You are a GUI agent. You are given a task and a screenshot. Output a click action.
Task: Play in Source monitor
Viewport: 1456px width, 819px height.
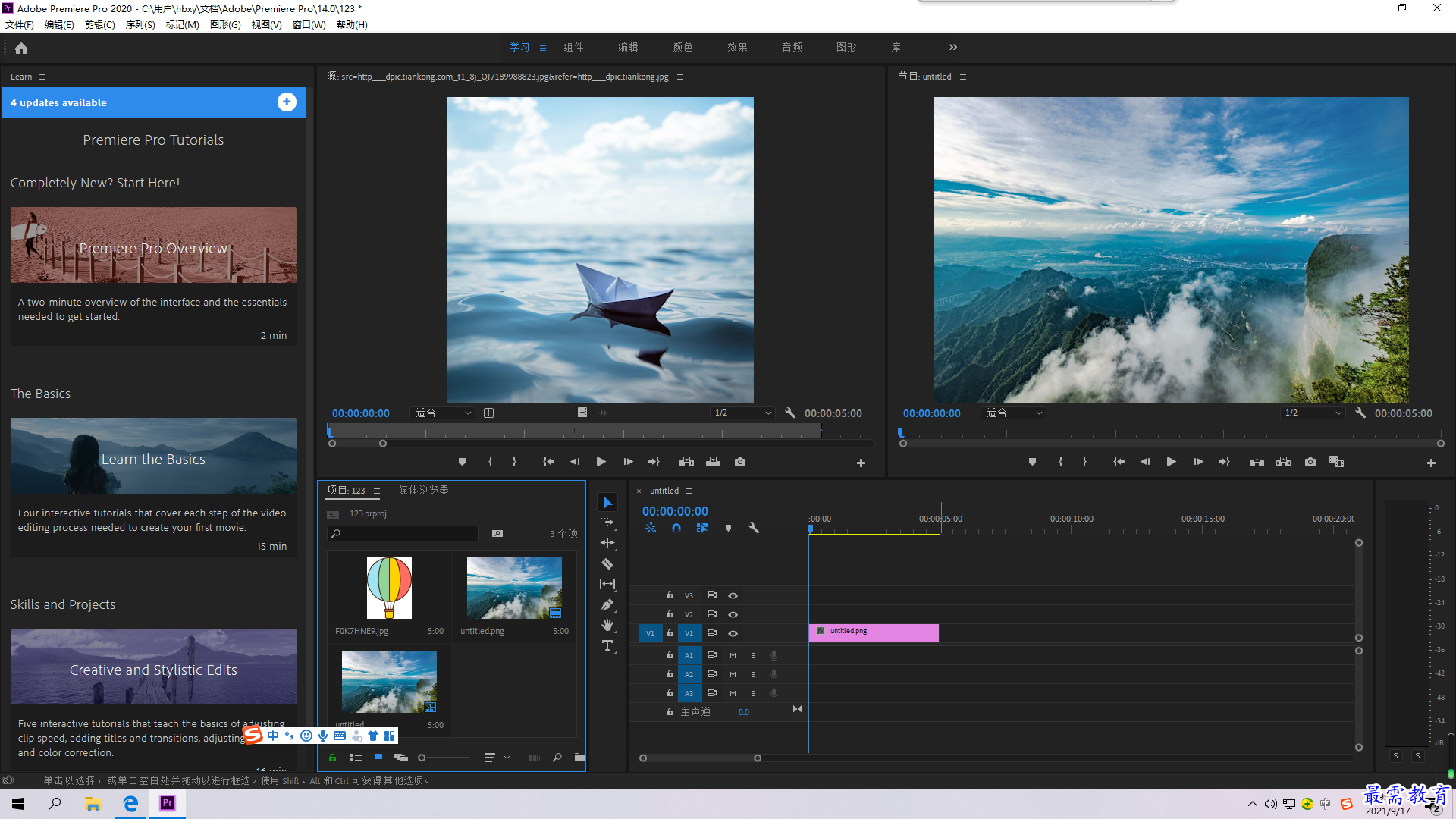(x=601, y=462)
